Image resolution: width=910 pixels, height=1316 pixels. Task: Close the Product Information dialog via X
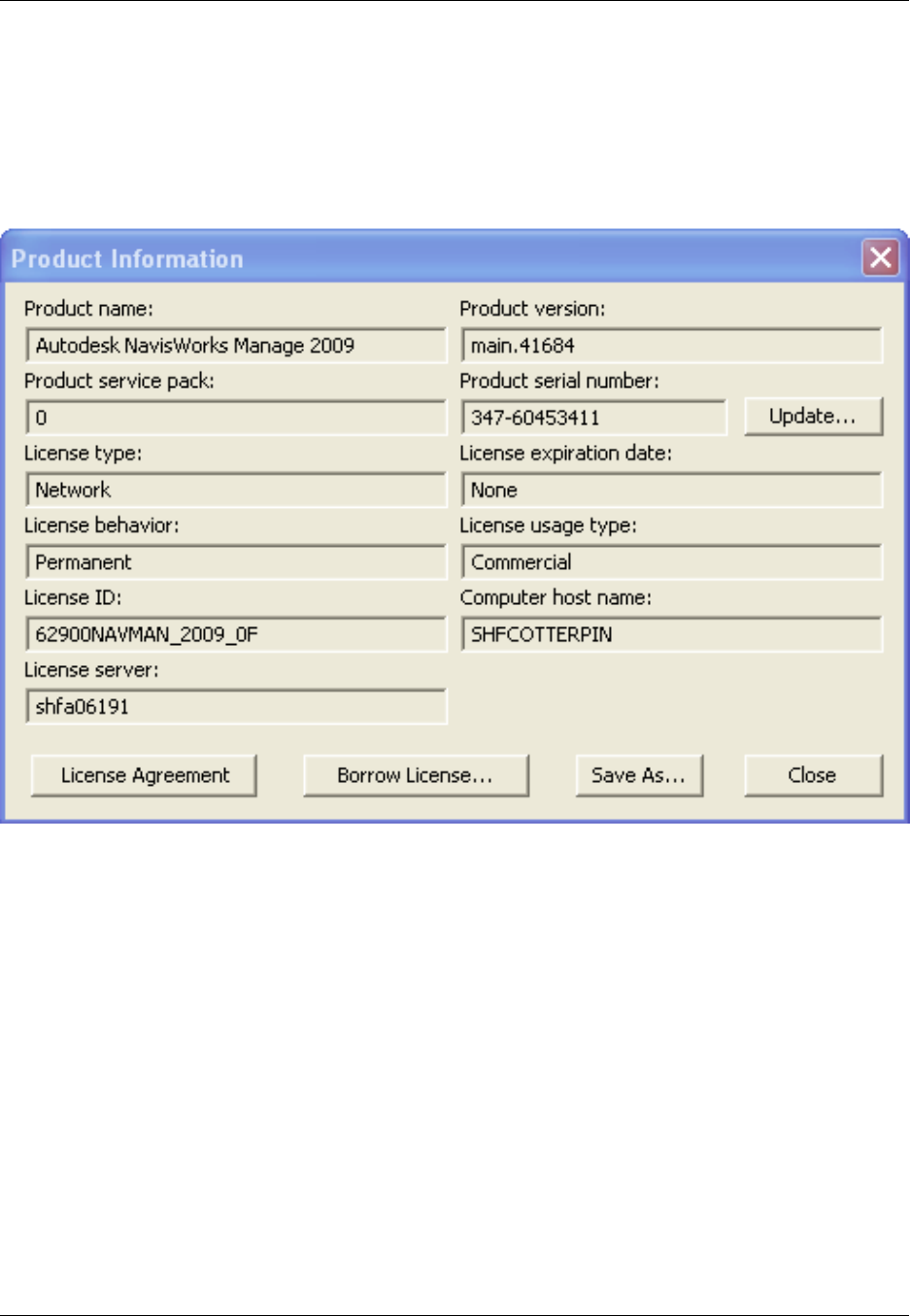pyautogui.click(x=881, y=257)
